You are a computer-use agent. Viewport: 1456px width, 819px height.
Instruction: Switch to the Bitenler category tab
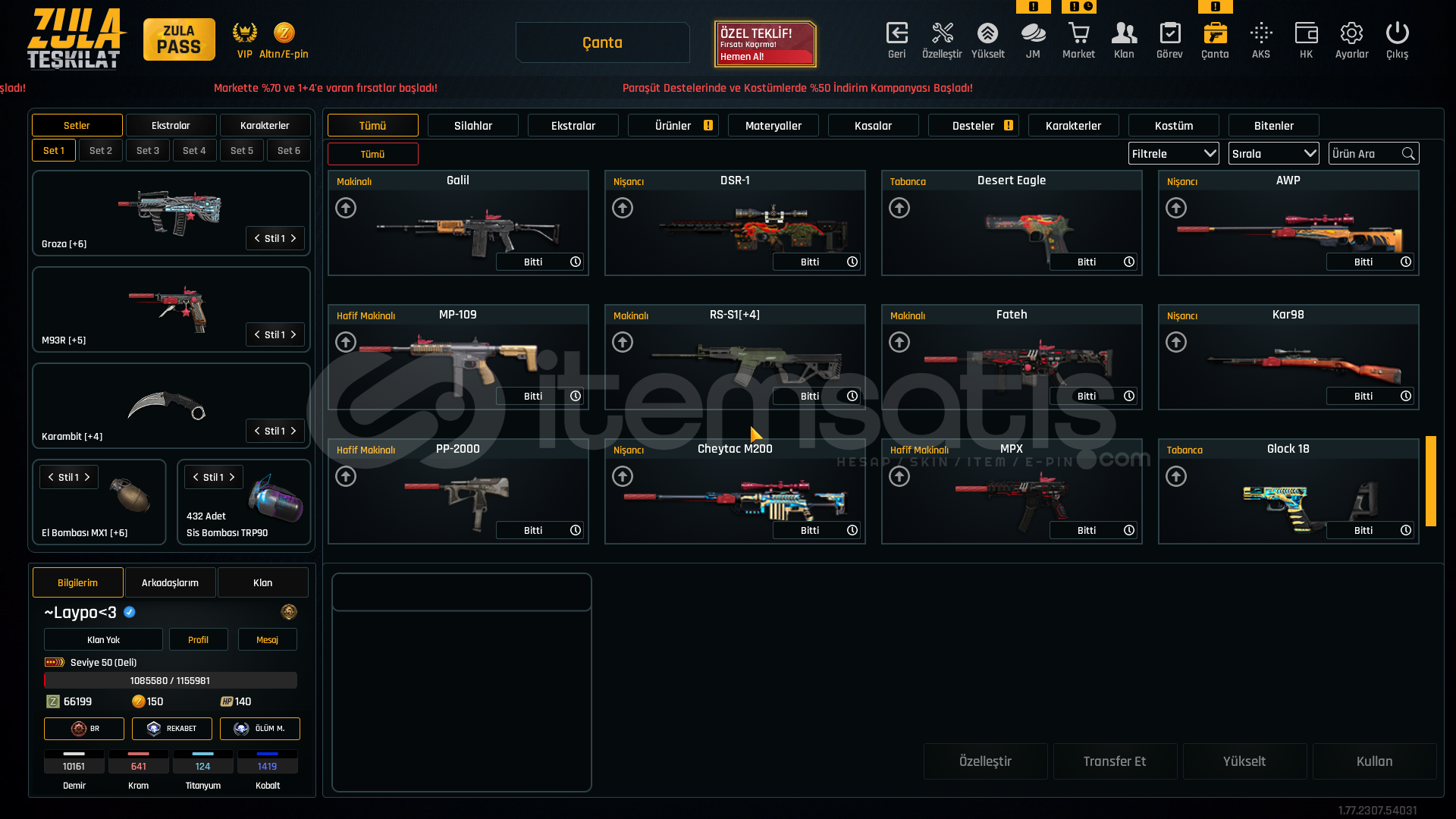pyautogui.click(x=1274, y=125)
